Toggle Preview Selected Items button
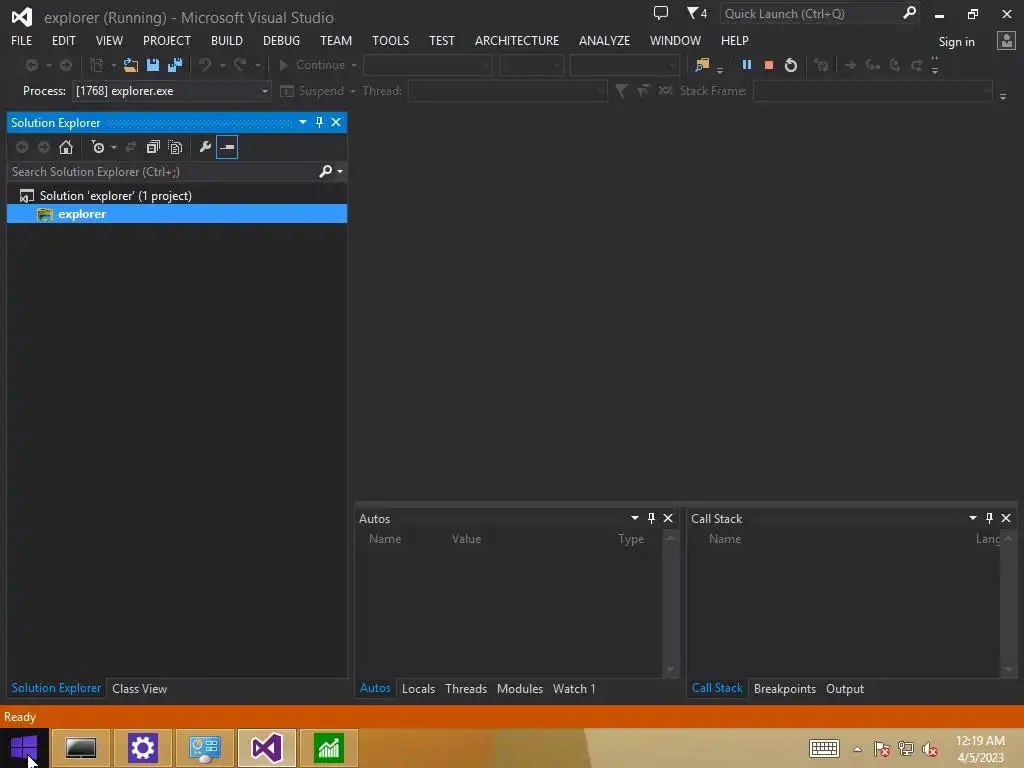 point(227,147)
